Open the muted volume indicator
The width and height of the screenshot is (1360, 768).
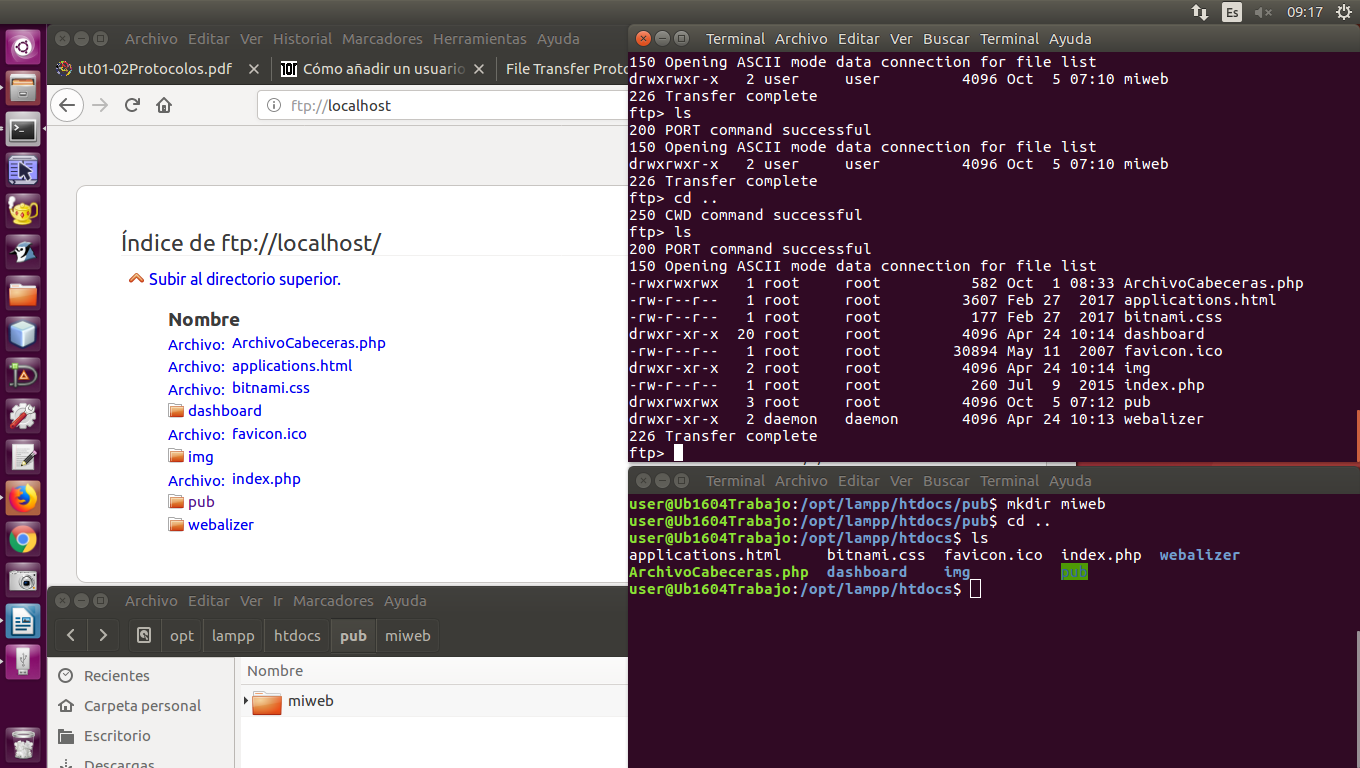pos(1264,12)
